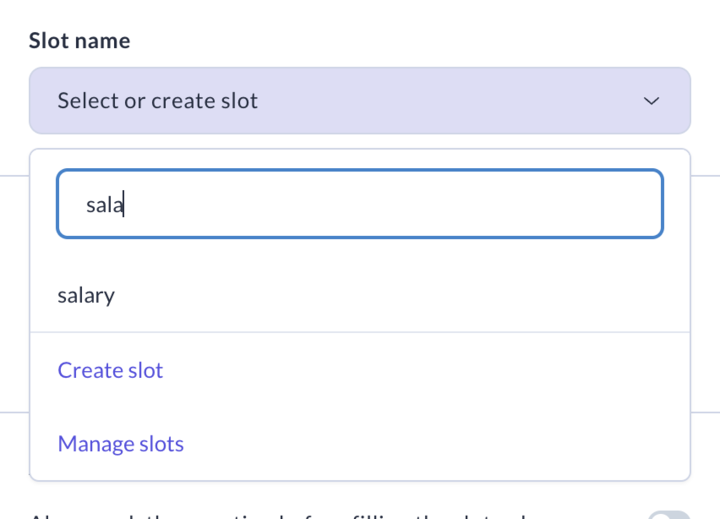This screenshot has height=519, width=720.
Task: Click the 'Select or create slot' placeholder text
Action: 158,101
